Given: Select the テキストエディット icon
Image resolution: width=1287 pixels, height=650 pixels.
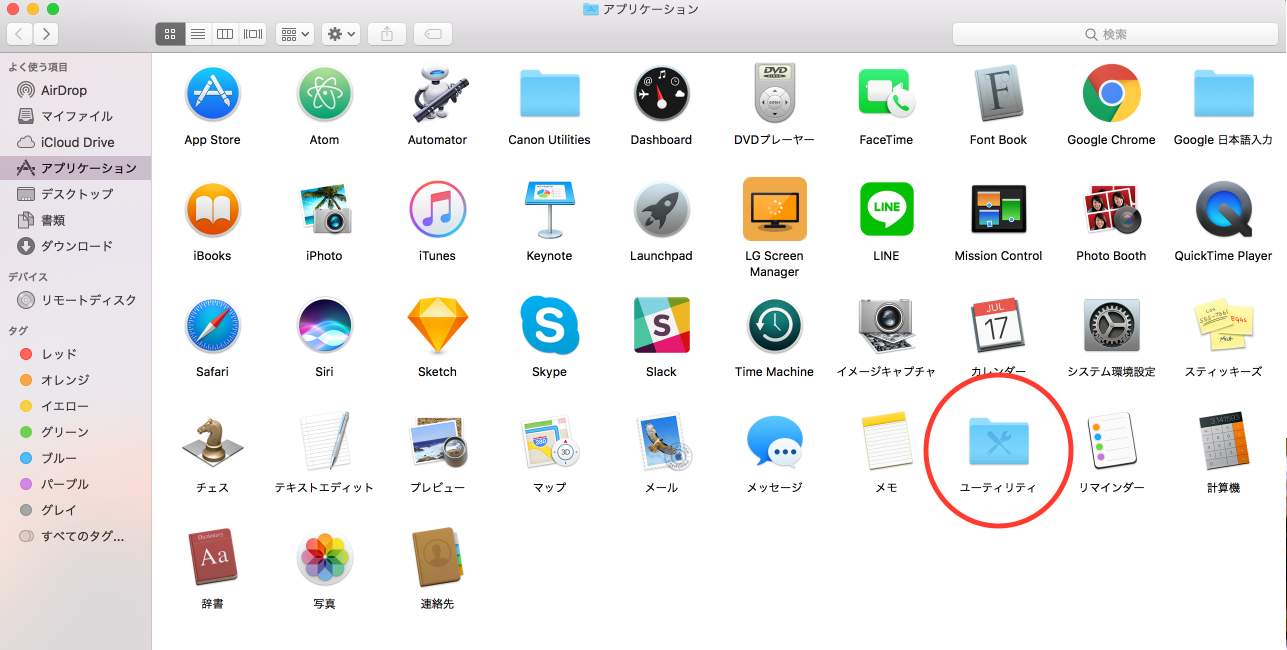Looking at the screenshot, I should 324,443.
